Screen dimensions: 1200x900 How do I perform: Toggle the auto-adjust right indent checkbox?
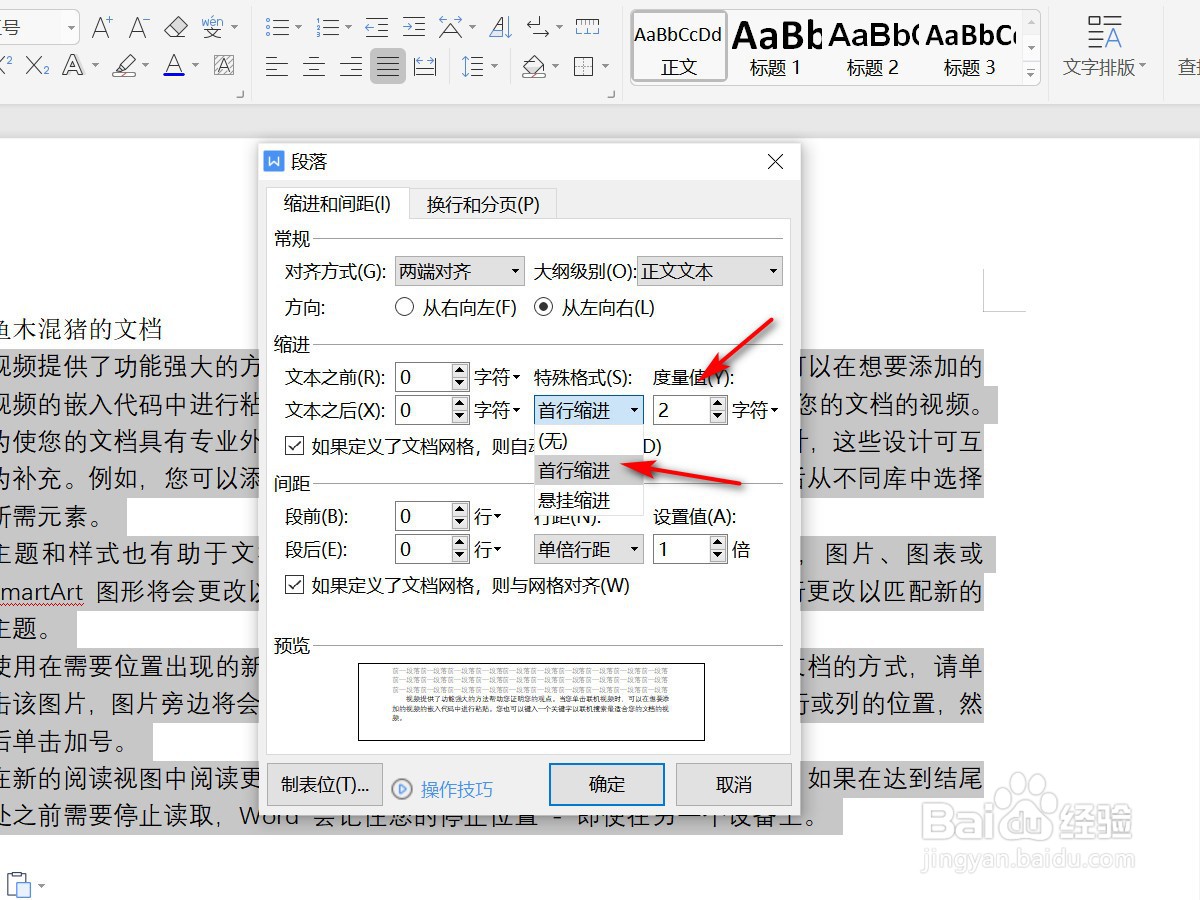click(x=294, y=446)
